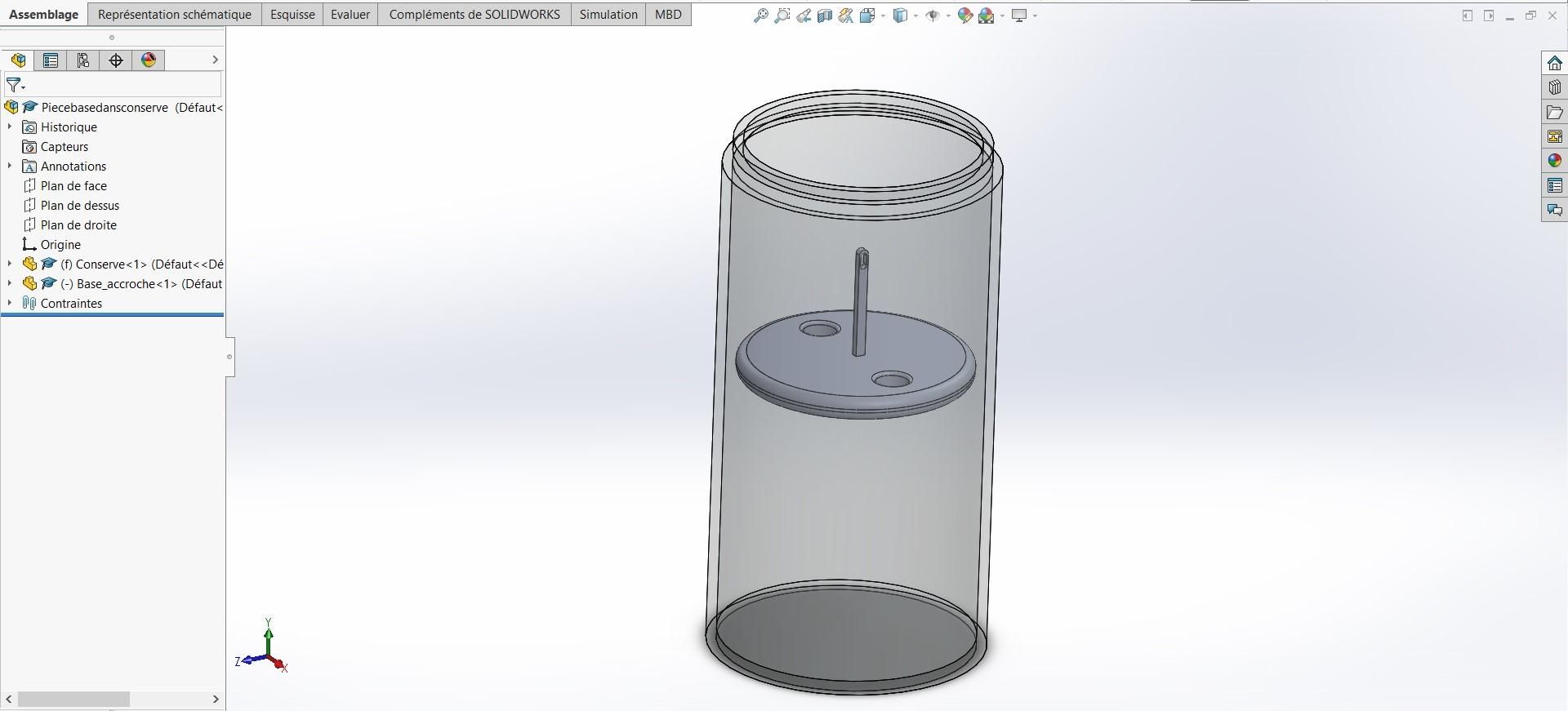This screenshot has height=711, width=1568.
Task: Open the DimXpertManager crosshair tab
Action: coord(116,60)
